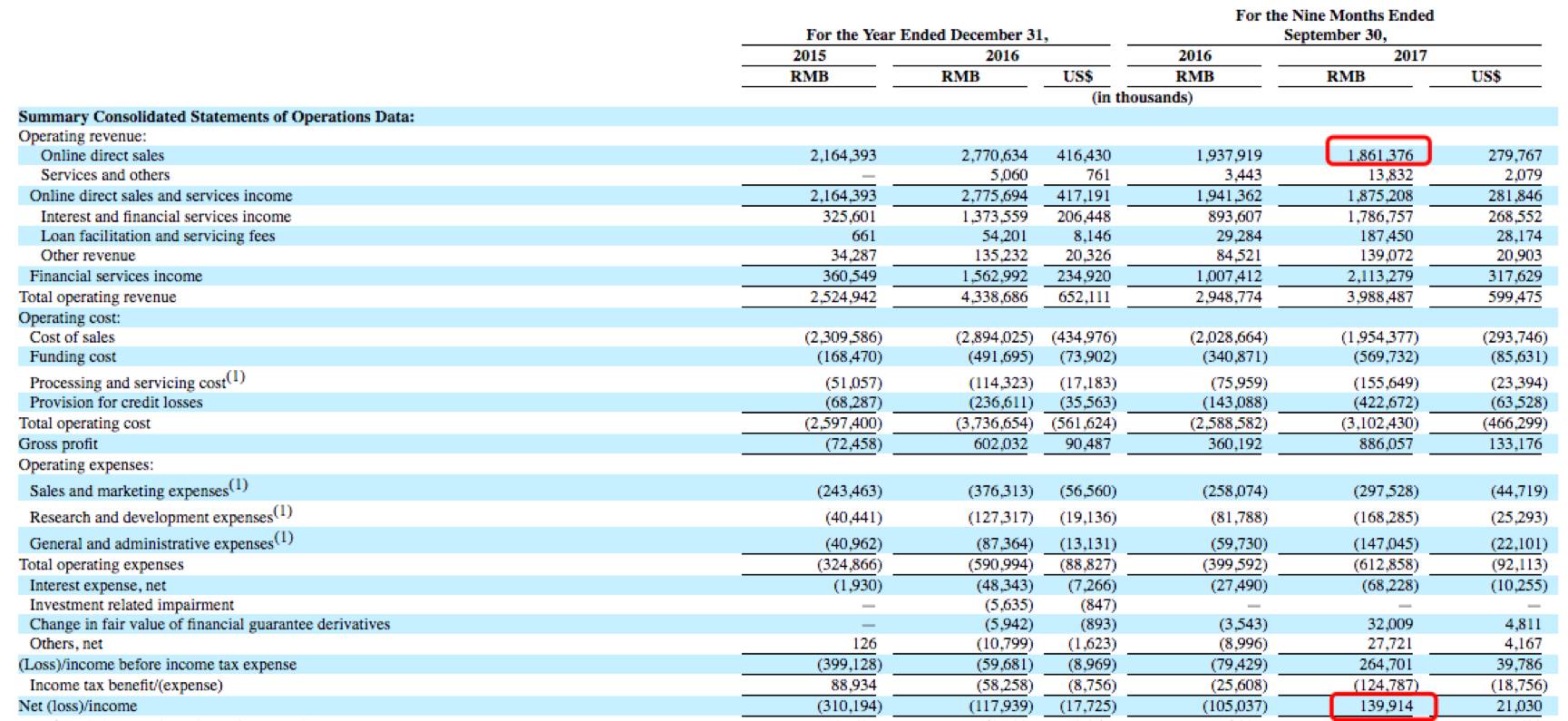This screenshot has width=1568, height=721.
Task: Click the 'Total operating cost' row label
Action: 84,423
